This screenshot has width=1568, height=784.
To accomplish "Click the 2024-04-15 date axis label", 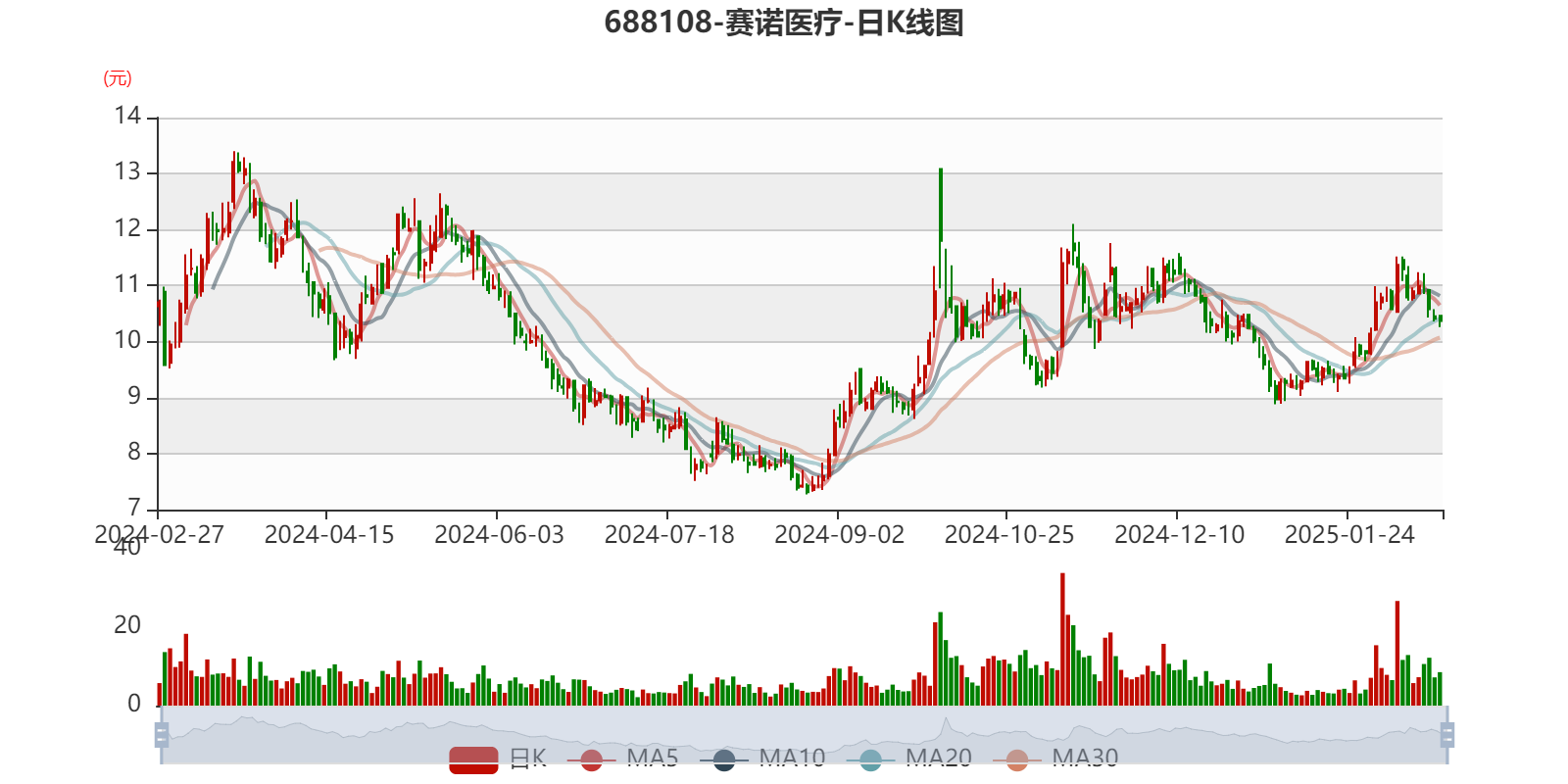I will click(x=329, y=535).
